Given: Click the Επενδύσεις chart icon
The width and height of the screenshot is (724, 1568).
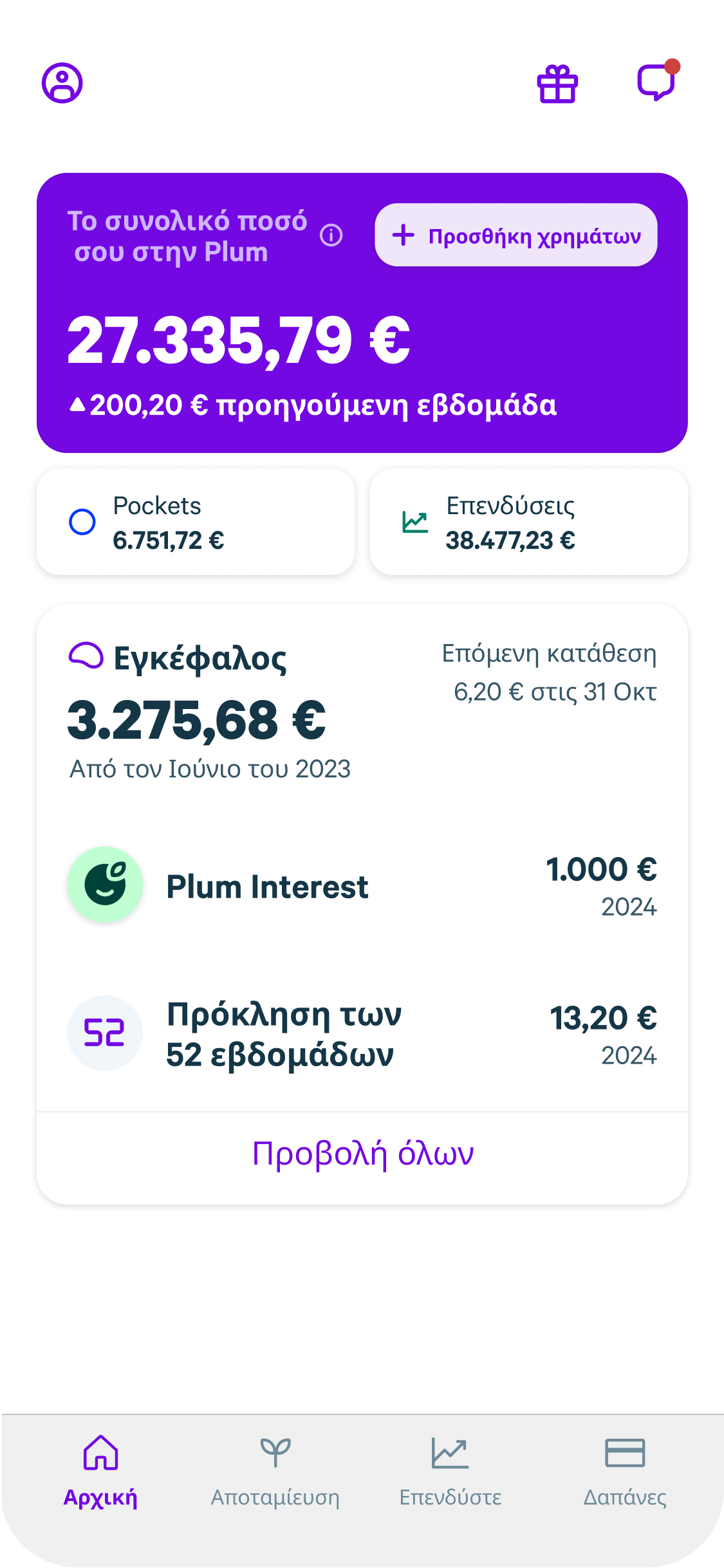Looking at the screenshot, I should [x=415, y=522].
